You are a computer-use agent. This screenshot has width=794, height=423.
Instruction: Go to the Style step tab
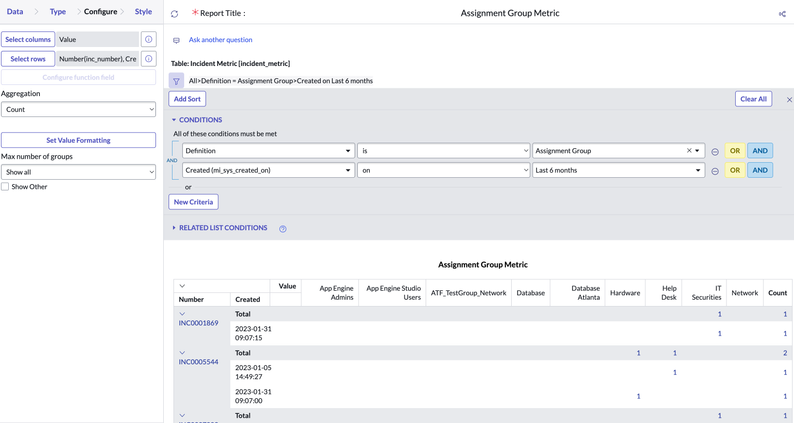[x=143, y=11]
